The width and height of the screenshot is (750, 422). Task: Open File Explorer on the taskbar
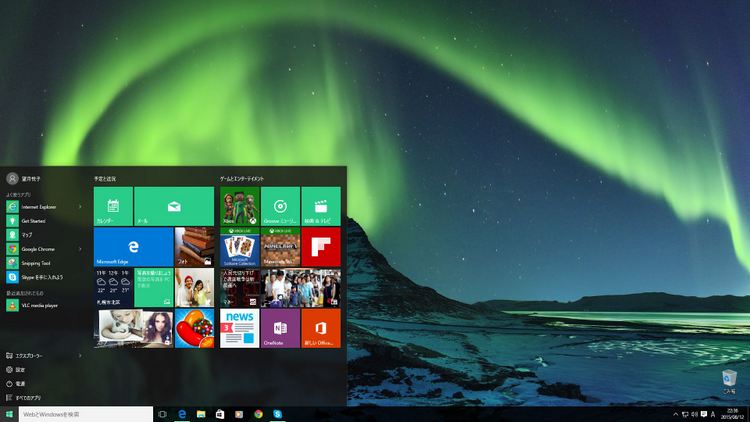[x=201, y=414]
